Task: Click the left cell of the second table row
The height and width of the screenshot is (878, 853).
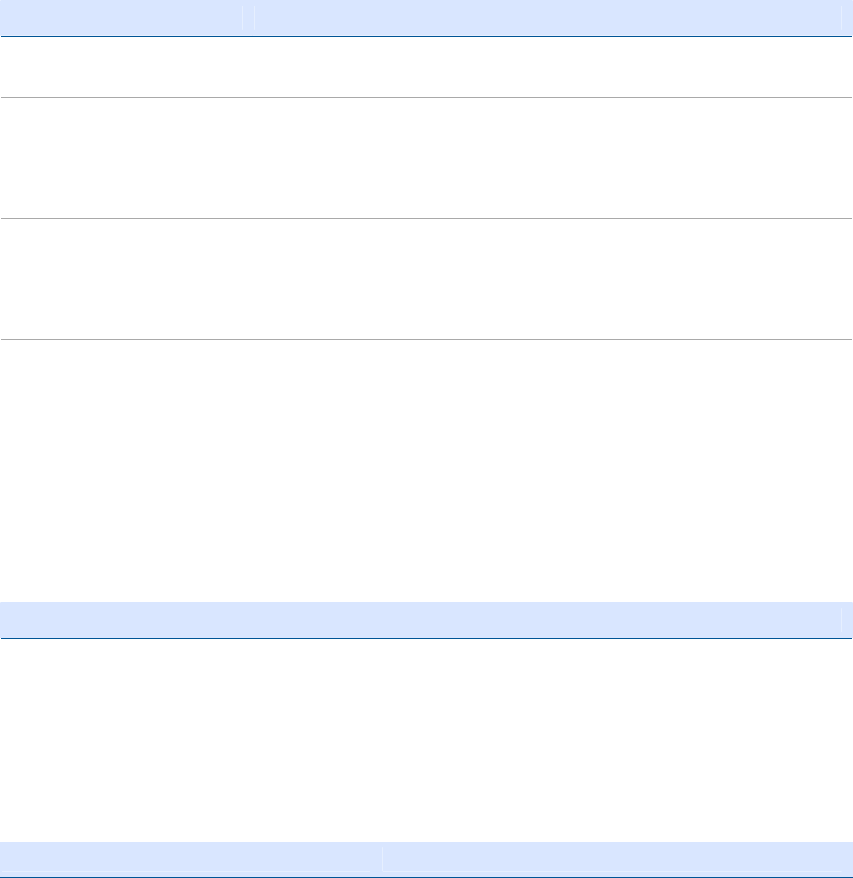Action: (120, 158)
